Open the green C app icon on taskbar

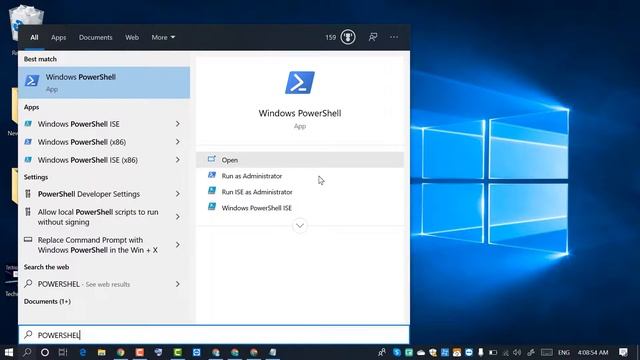coord(178,352)
